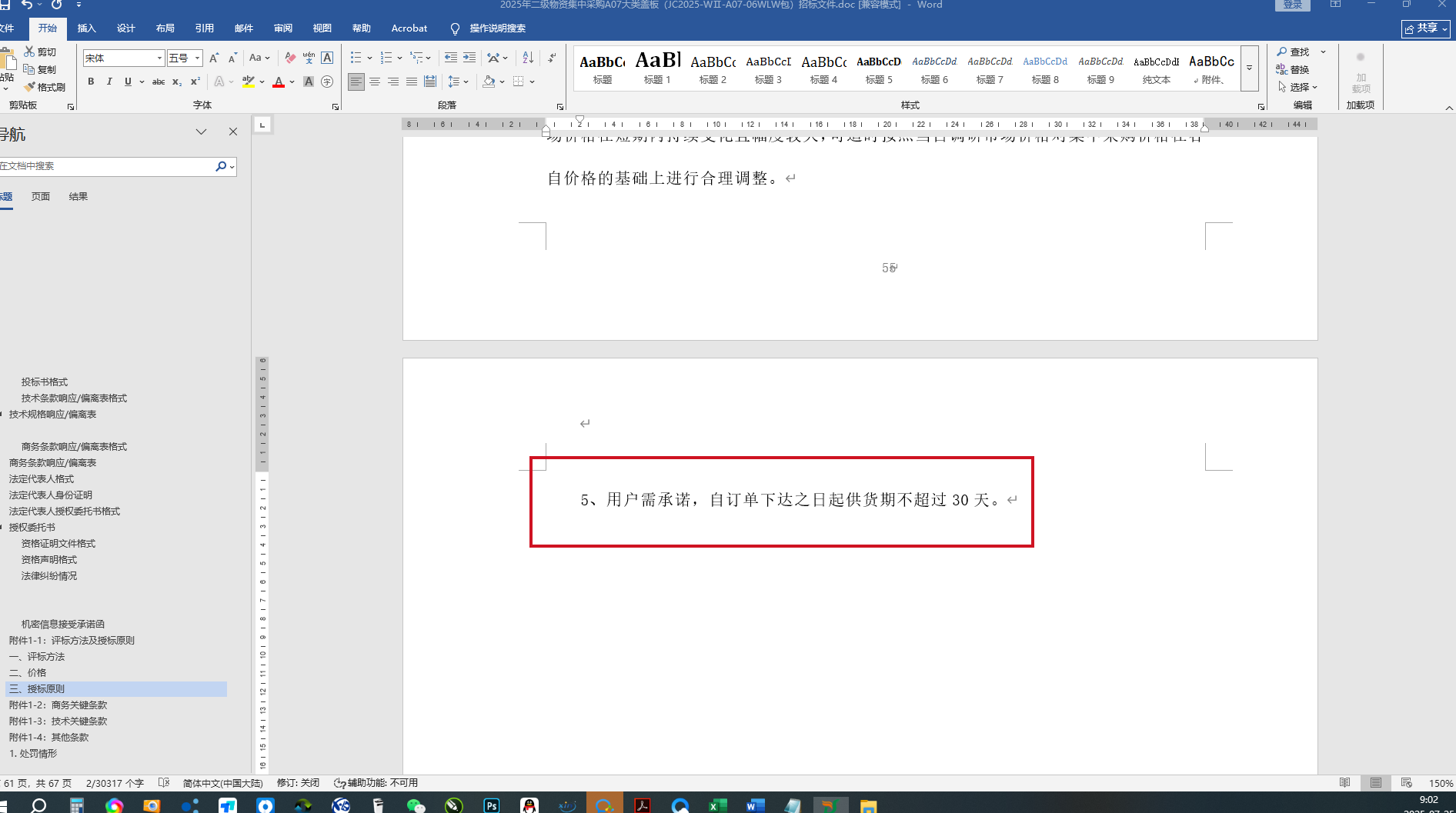Viewport: 1456px width, 813px height.
Task: Click the 操作说明搜索 tell-me box
Action: pyautogui.click(x=489, y=28)
